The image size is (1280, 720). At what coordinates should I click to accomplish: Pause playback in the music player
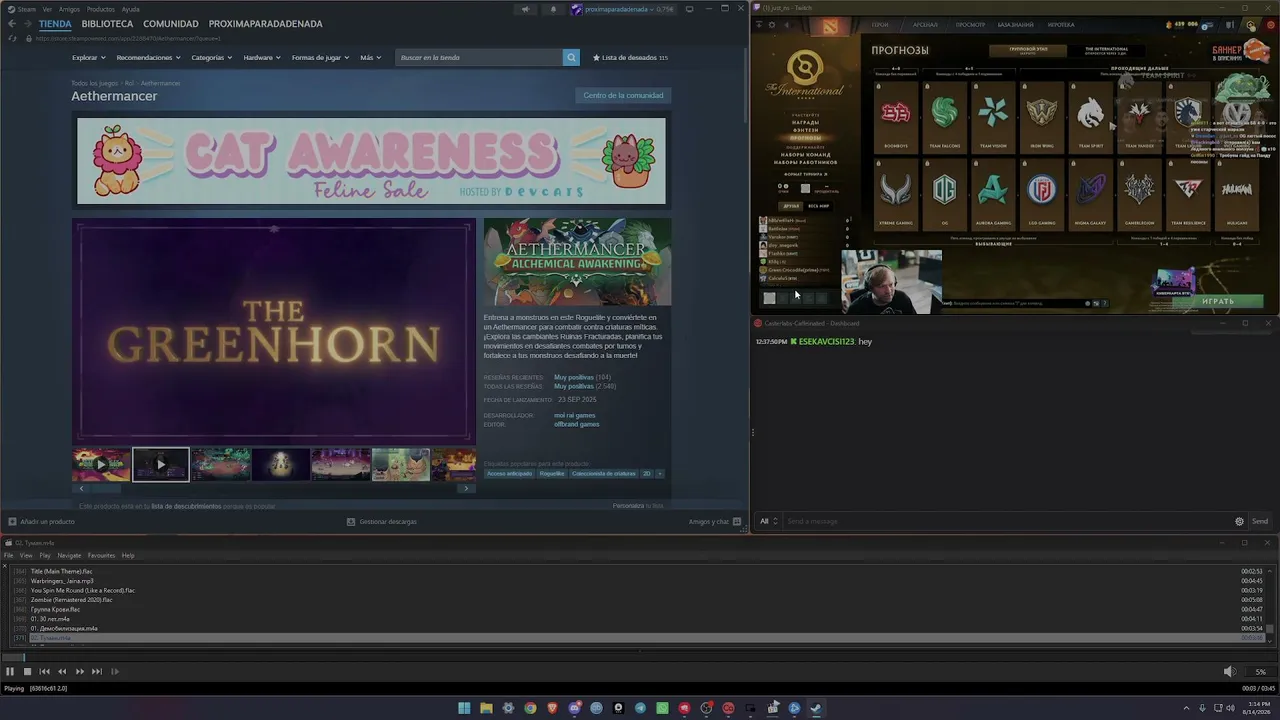pos(10,672)
